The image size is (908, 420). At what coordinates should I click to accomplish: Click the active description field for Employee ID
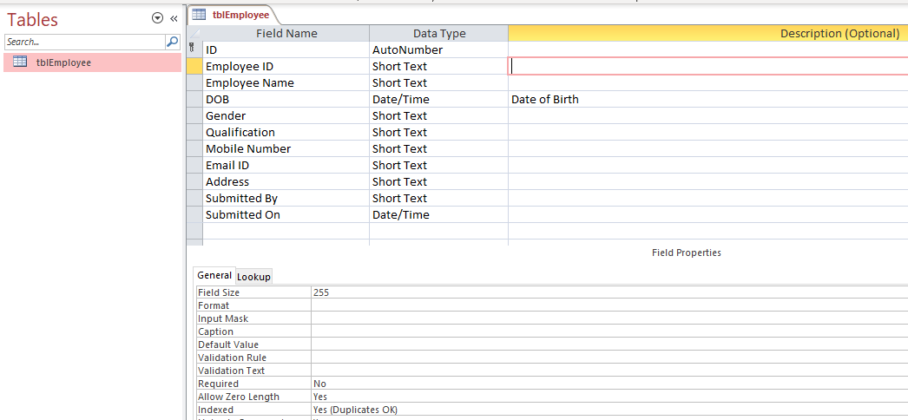click(708, 66)
